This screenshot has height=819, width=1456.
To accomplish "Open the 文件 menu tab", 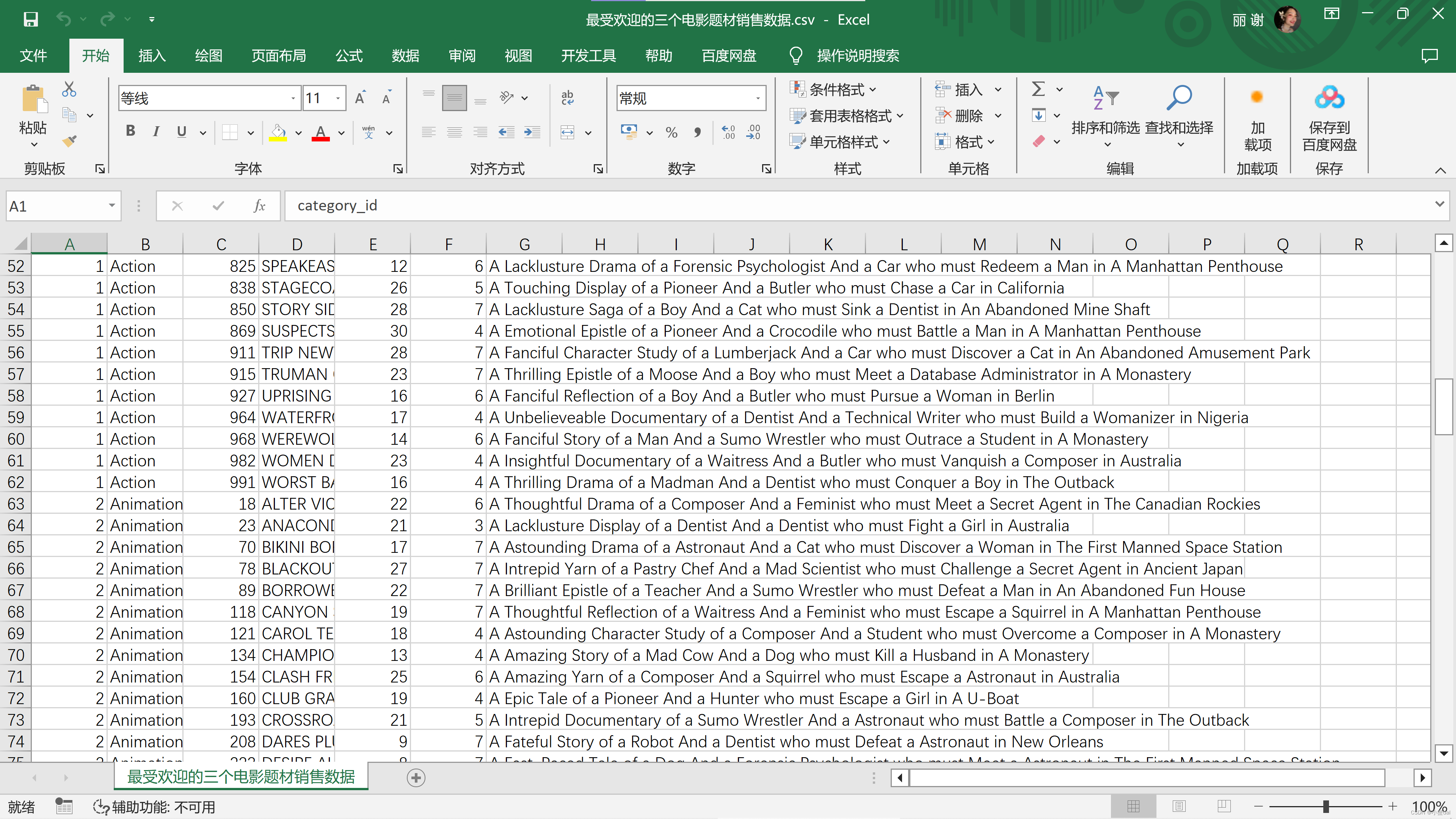I will 33,55.
